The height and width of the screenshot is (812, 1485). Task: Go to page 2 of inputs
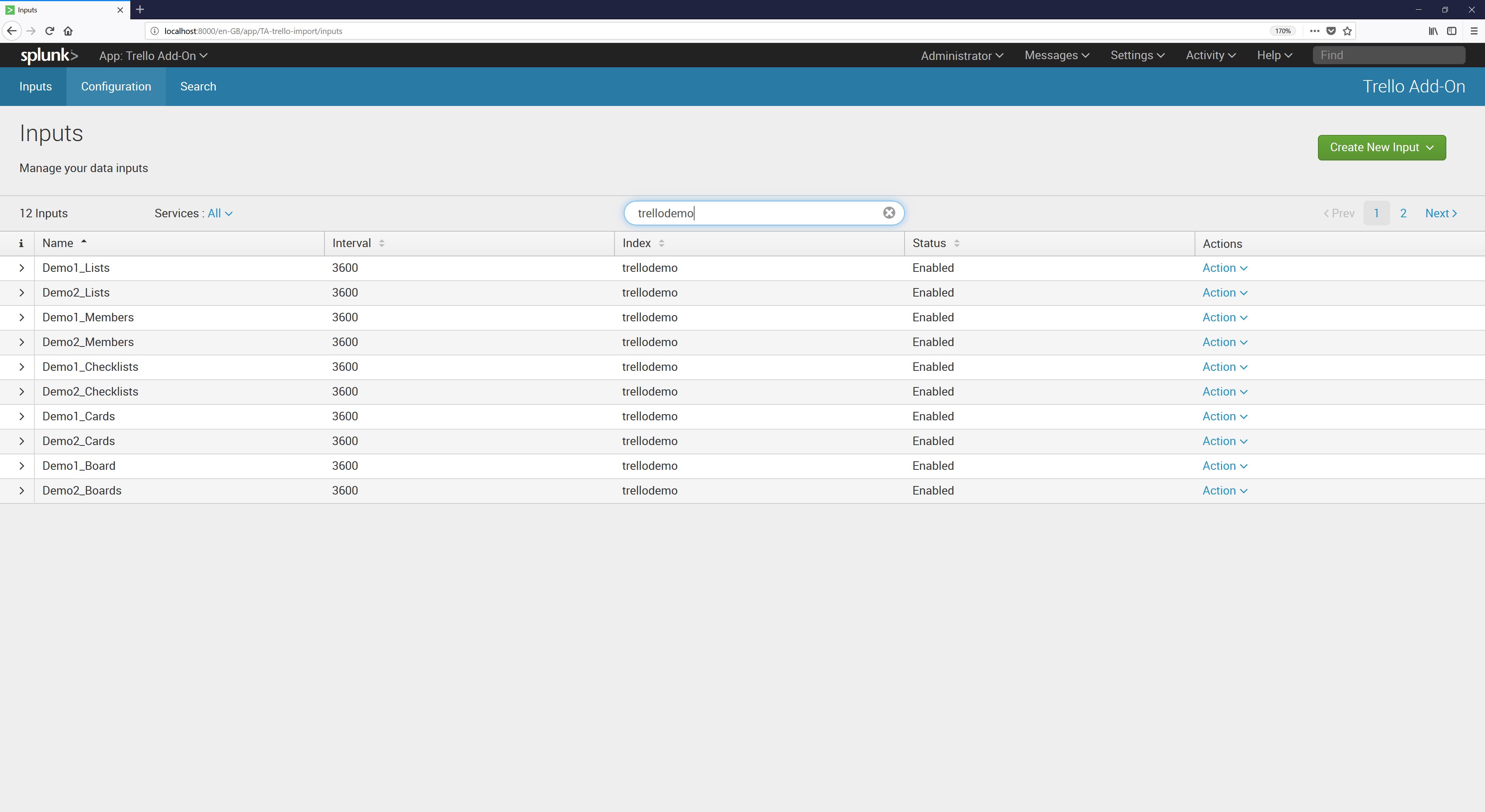point(1403,213)
